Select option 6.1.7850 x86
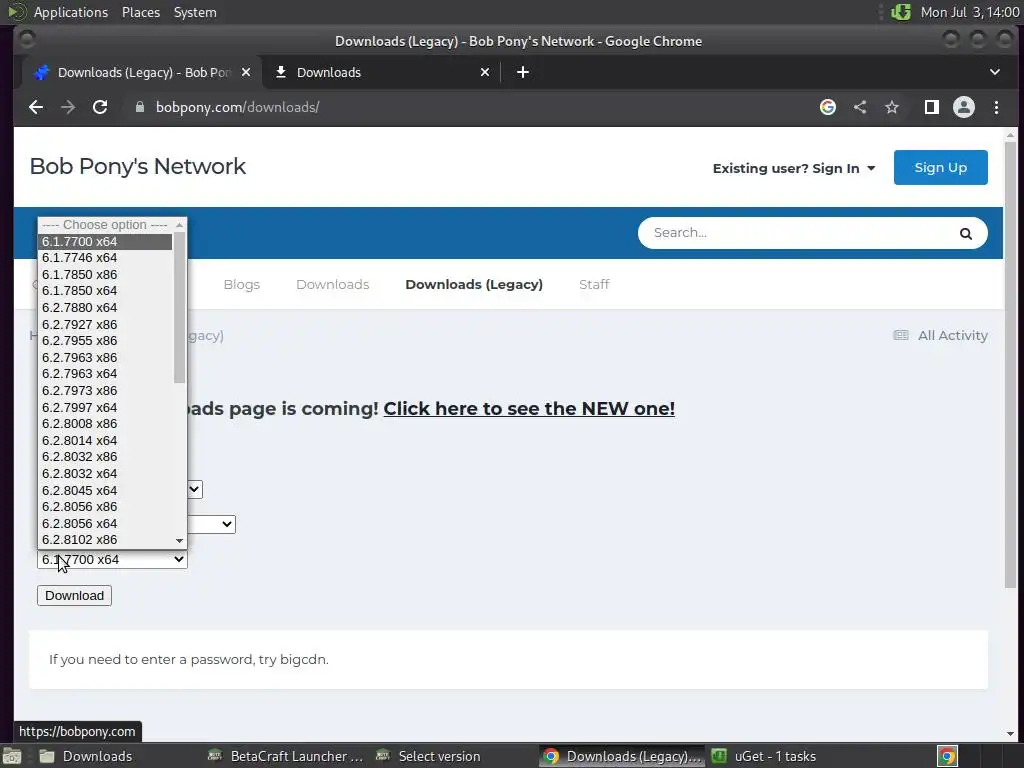 pyautogui.click(x=105, y=275)
